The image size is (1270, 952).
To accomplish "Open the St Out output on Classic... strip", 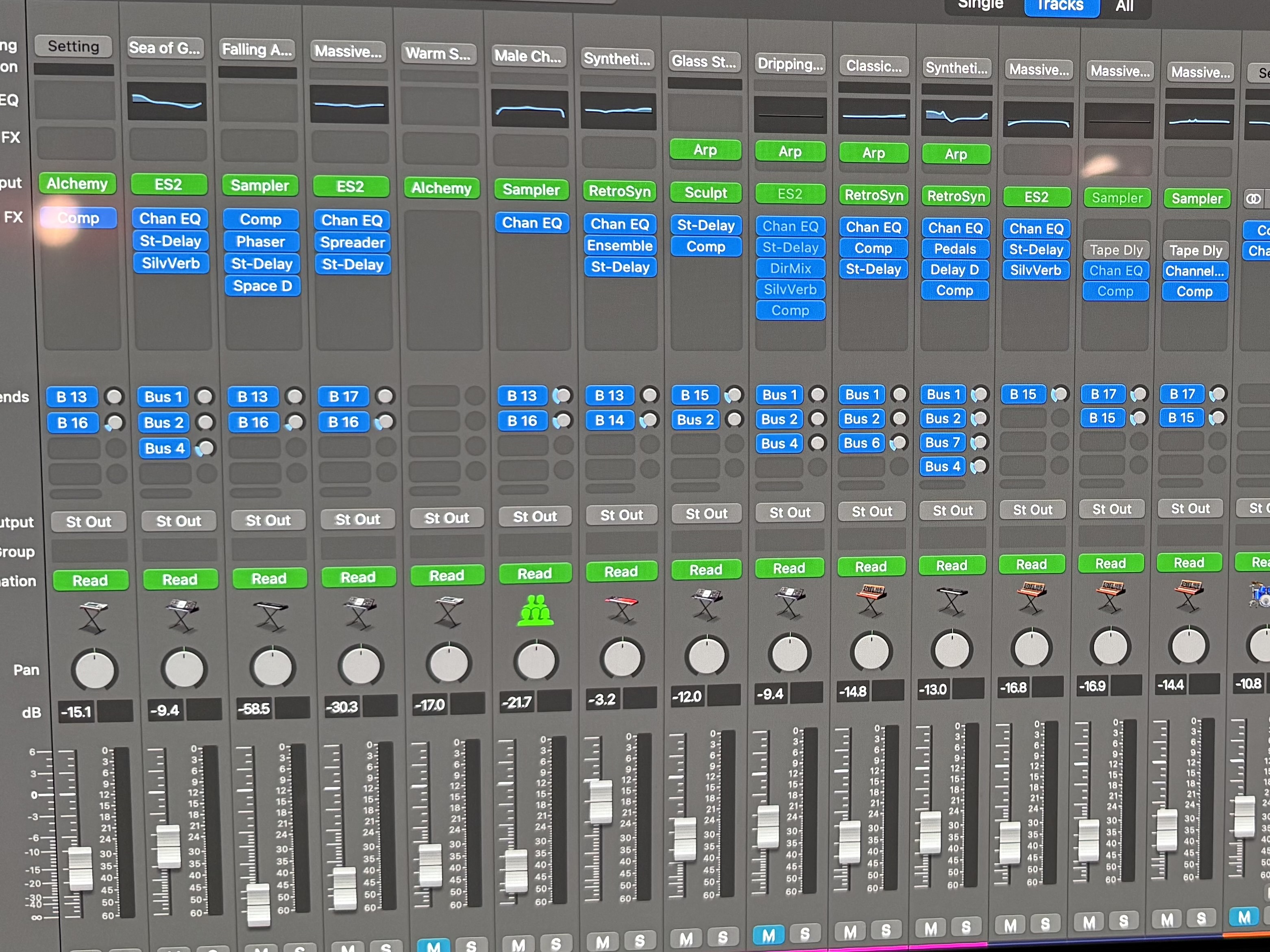I will [871, 511].
